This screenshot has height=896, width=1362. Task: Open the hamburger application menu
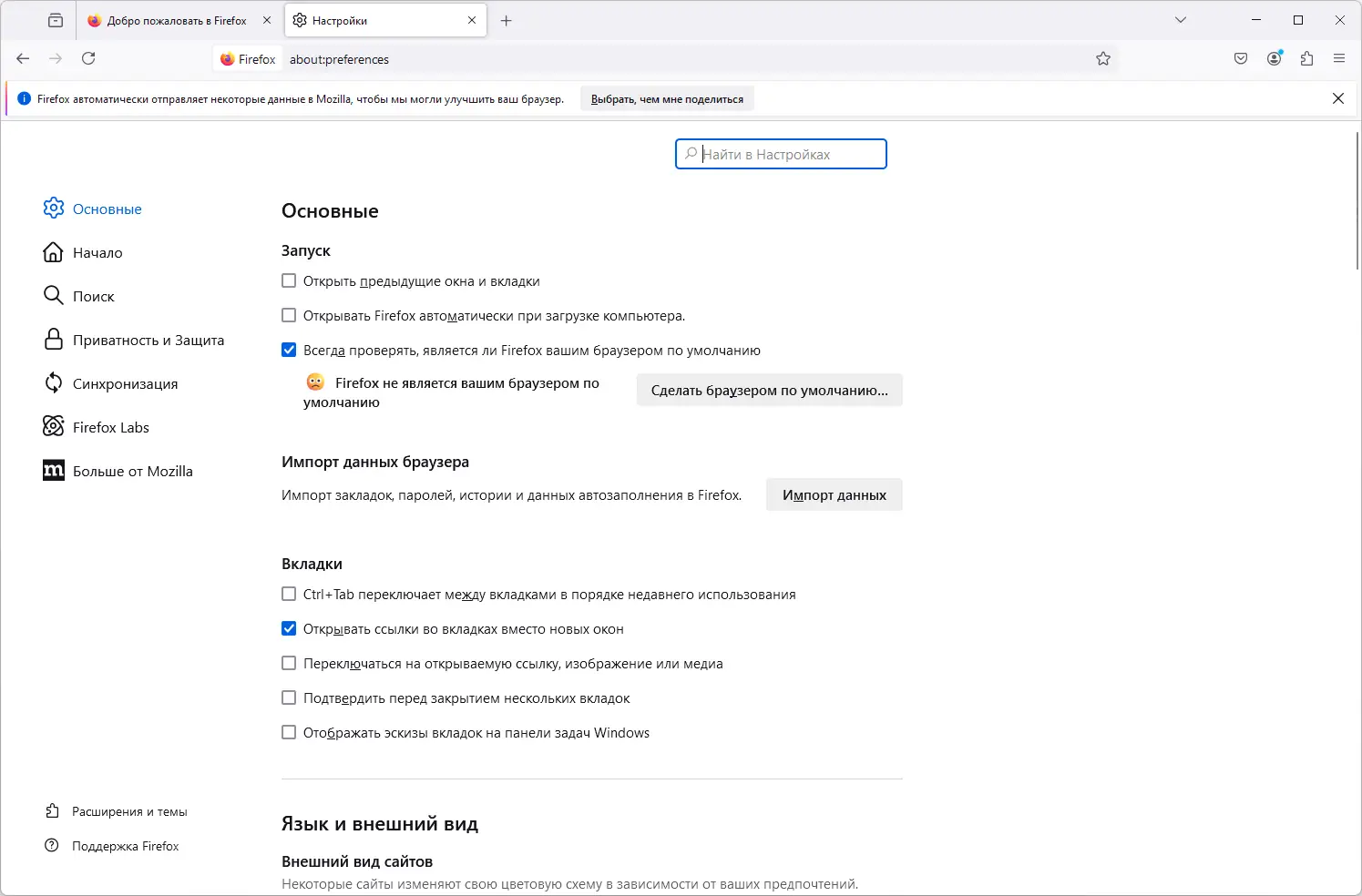tap(1339, 58)
